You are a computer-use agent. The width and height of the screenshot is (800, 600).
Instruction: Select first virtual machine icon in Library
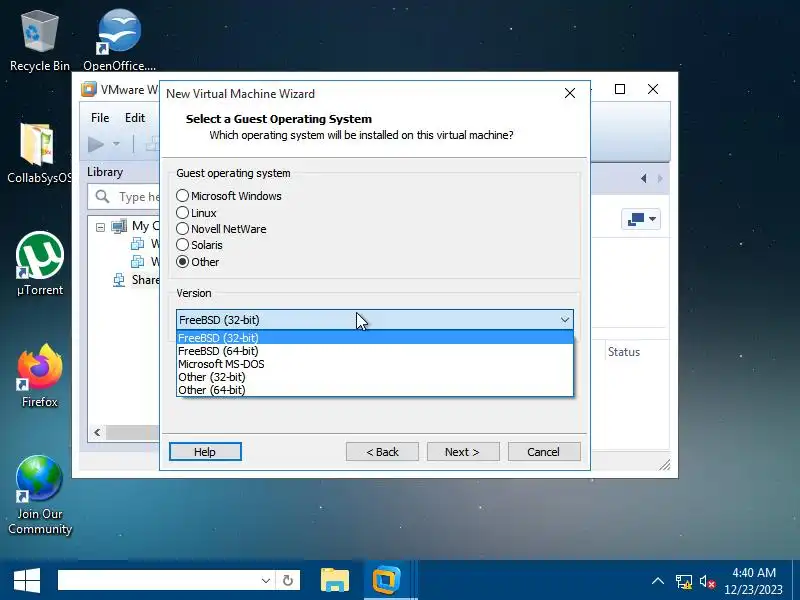[x=137, y=244]
